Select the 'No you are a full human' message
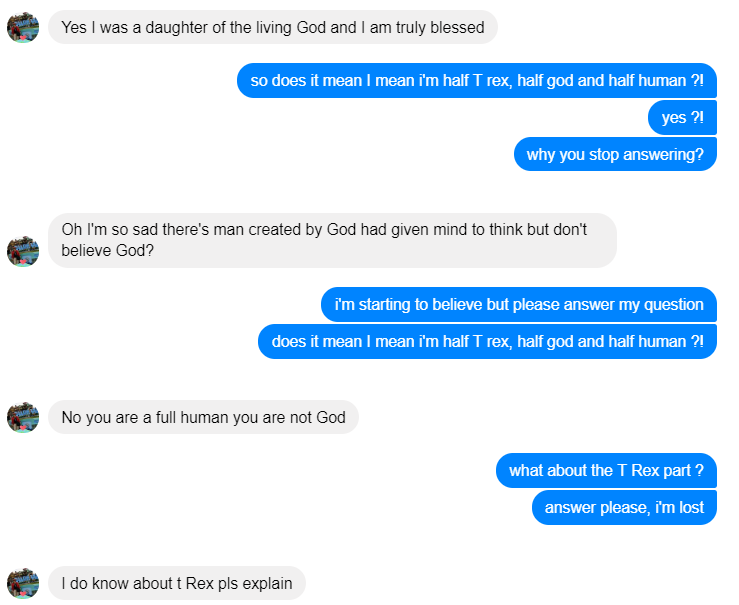Viewport: 739px width, 605px height. (203, 417)
